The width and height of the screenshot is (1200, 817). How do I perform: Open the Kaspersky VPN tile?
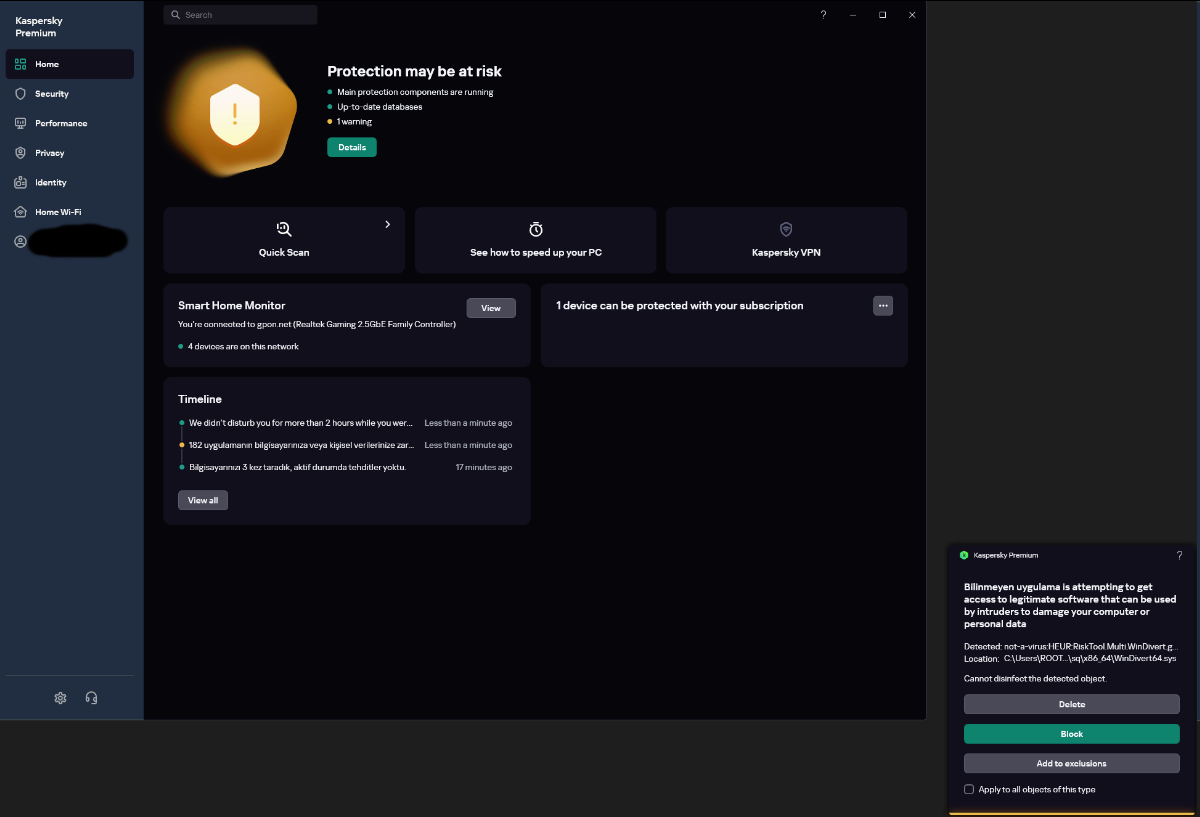786,240
